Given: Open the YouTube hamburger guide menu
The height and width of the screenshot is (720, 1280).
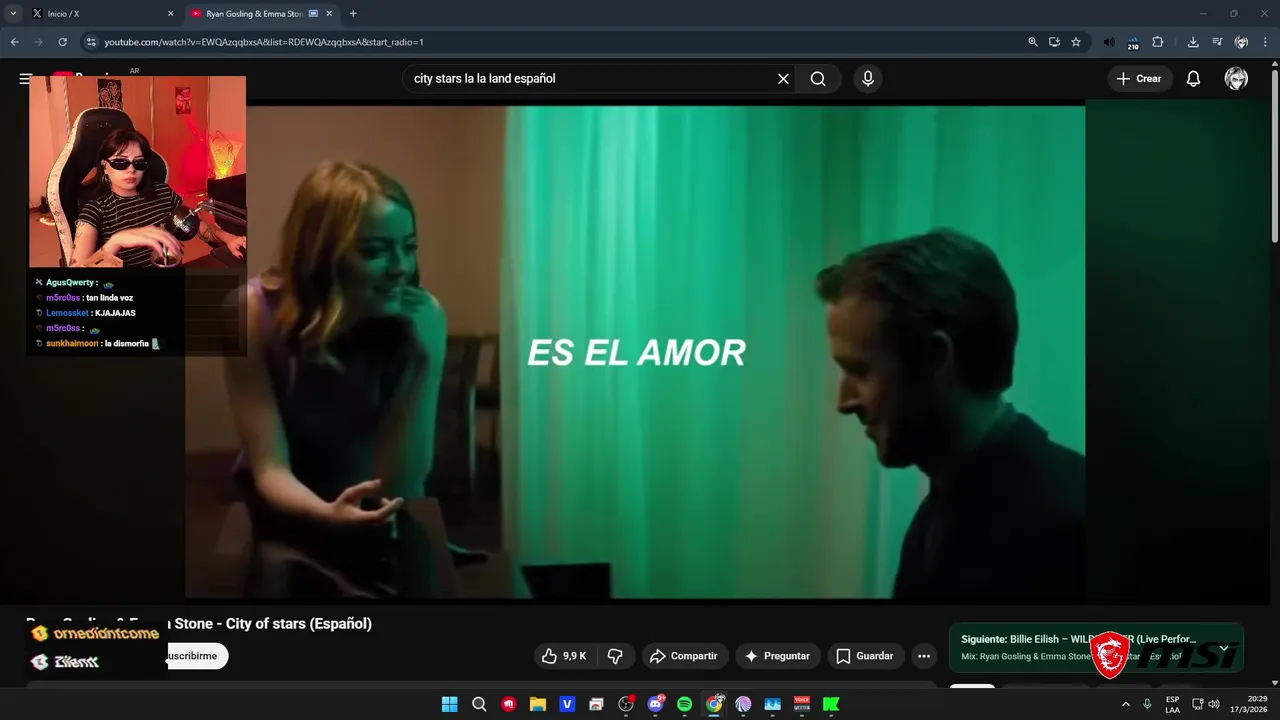Looking at the screenshot, I should [x=25, y=78].
